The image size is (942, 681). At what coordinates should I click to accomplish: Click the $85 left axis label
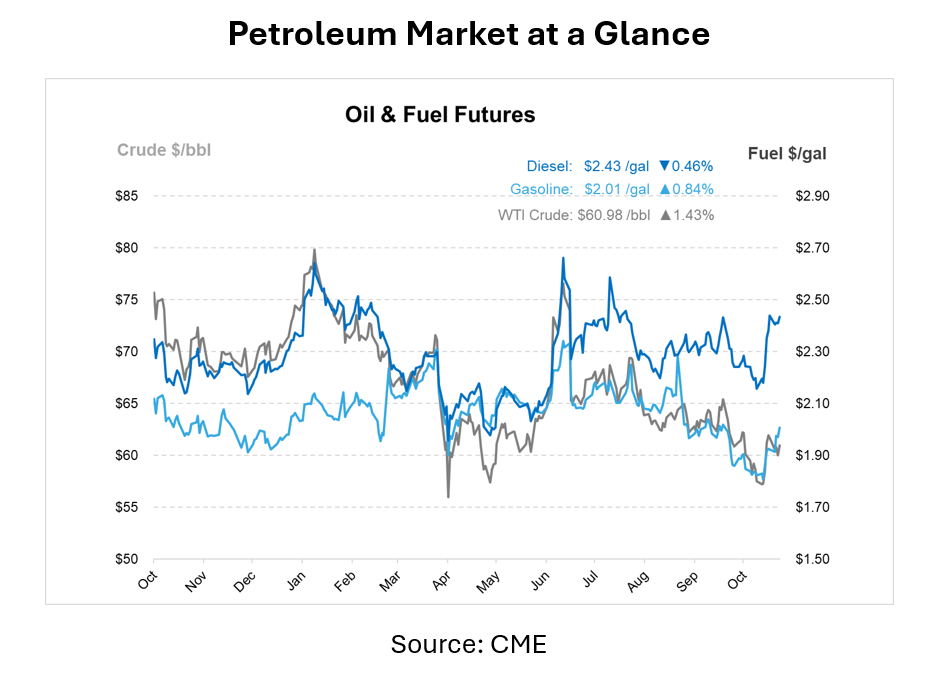pyautogui.click(x=127, y=196)
